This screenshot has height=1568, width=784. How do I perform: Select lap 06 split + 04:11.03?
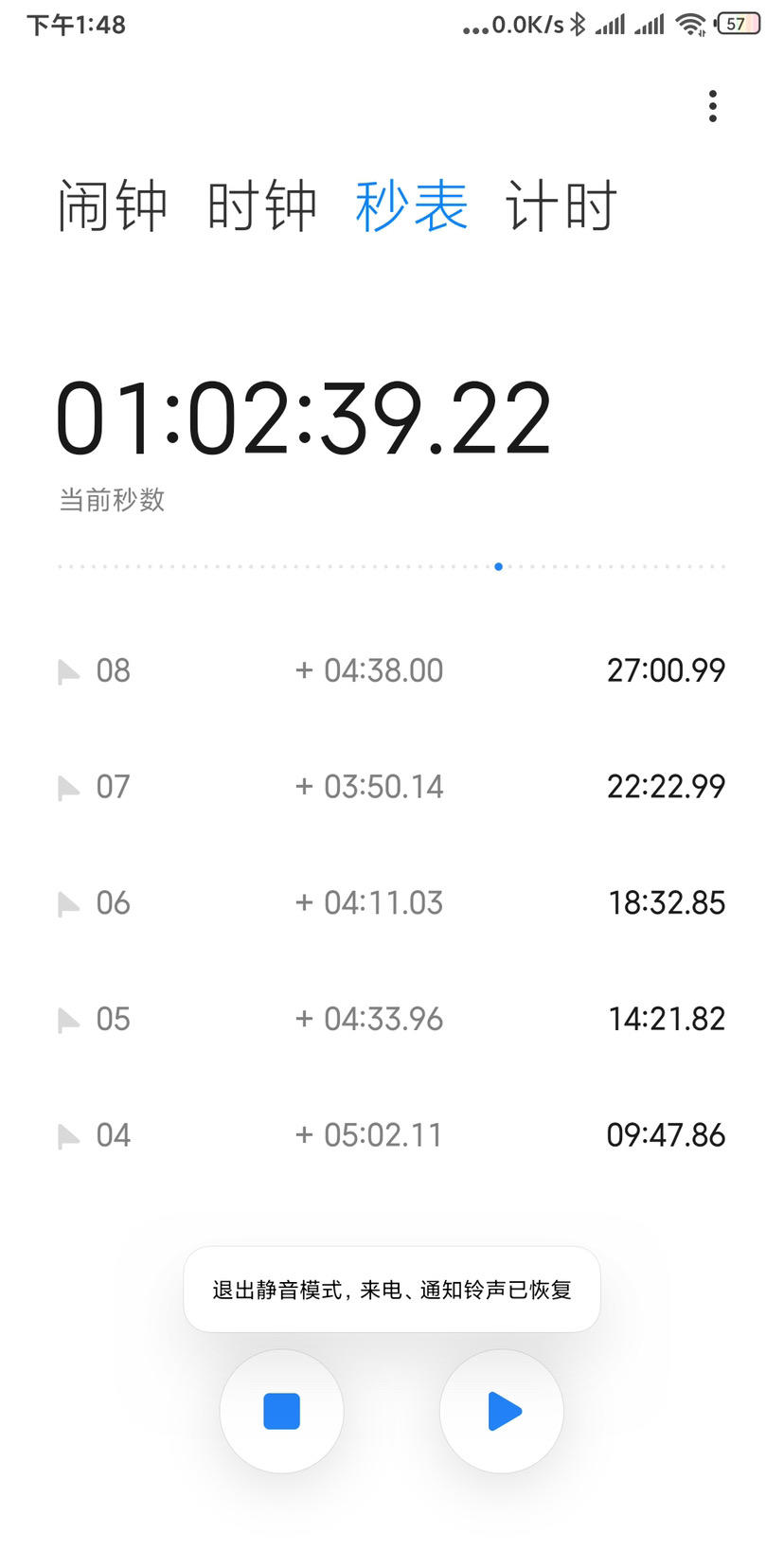369,902
